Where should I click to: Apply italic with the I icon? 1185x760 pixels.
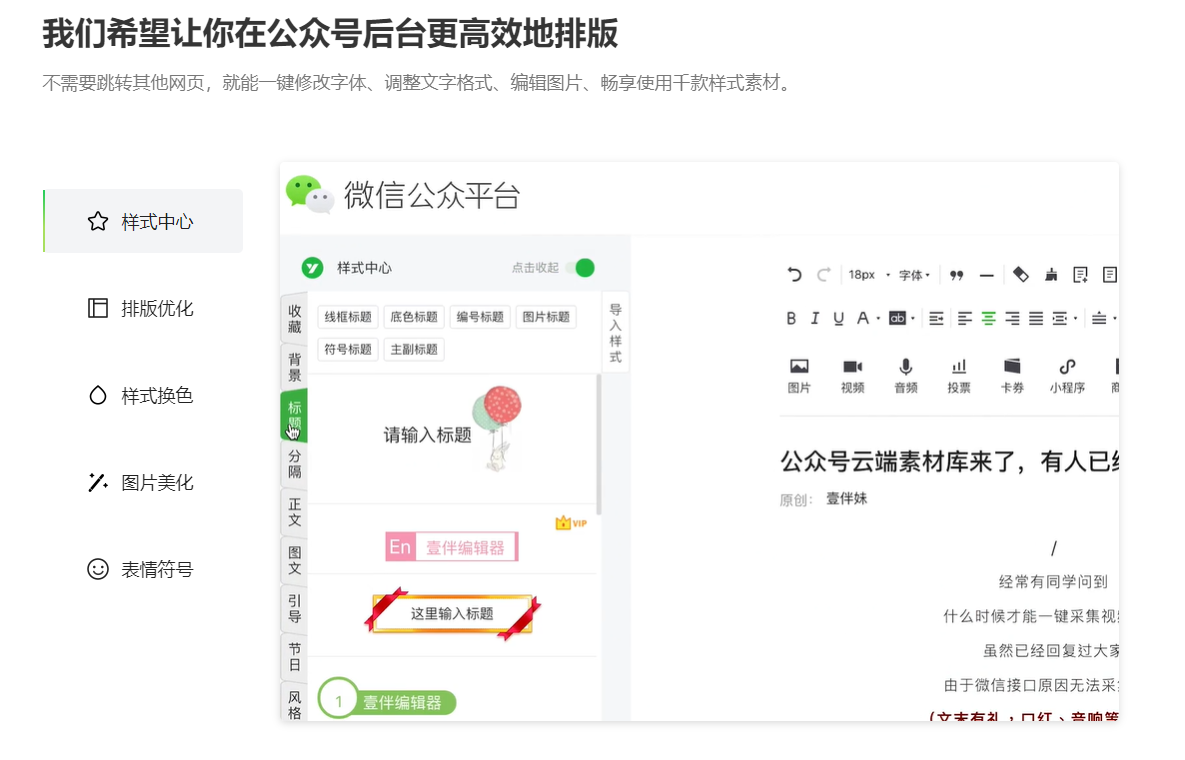pyautogui.click(x=815, y=319)
